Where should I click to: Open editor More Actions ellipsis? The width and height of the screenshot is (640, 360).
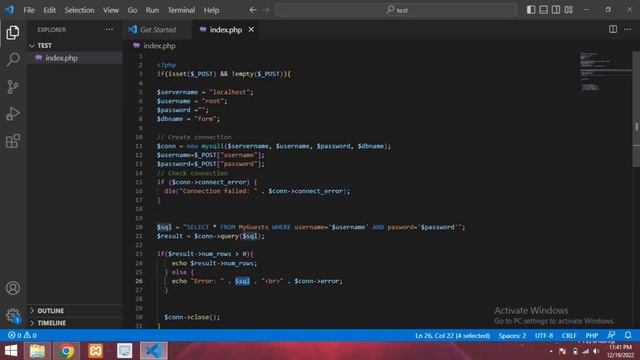tap(627, 29)
